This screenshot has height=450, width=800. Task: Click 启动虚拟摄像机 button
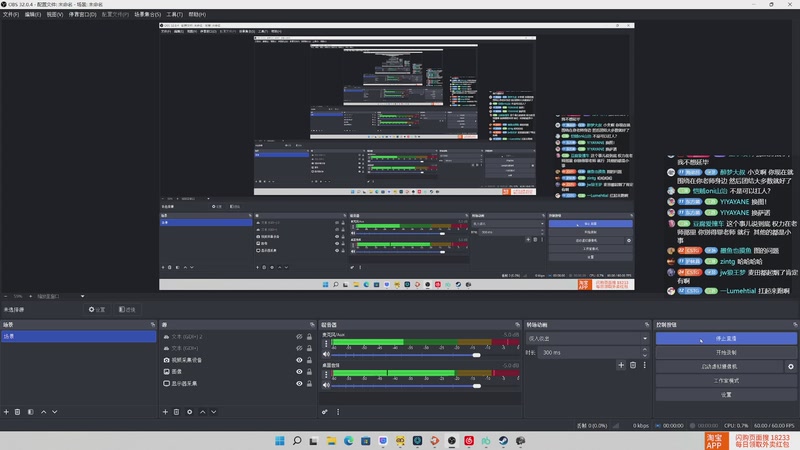click(x=719, y=366)
